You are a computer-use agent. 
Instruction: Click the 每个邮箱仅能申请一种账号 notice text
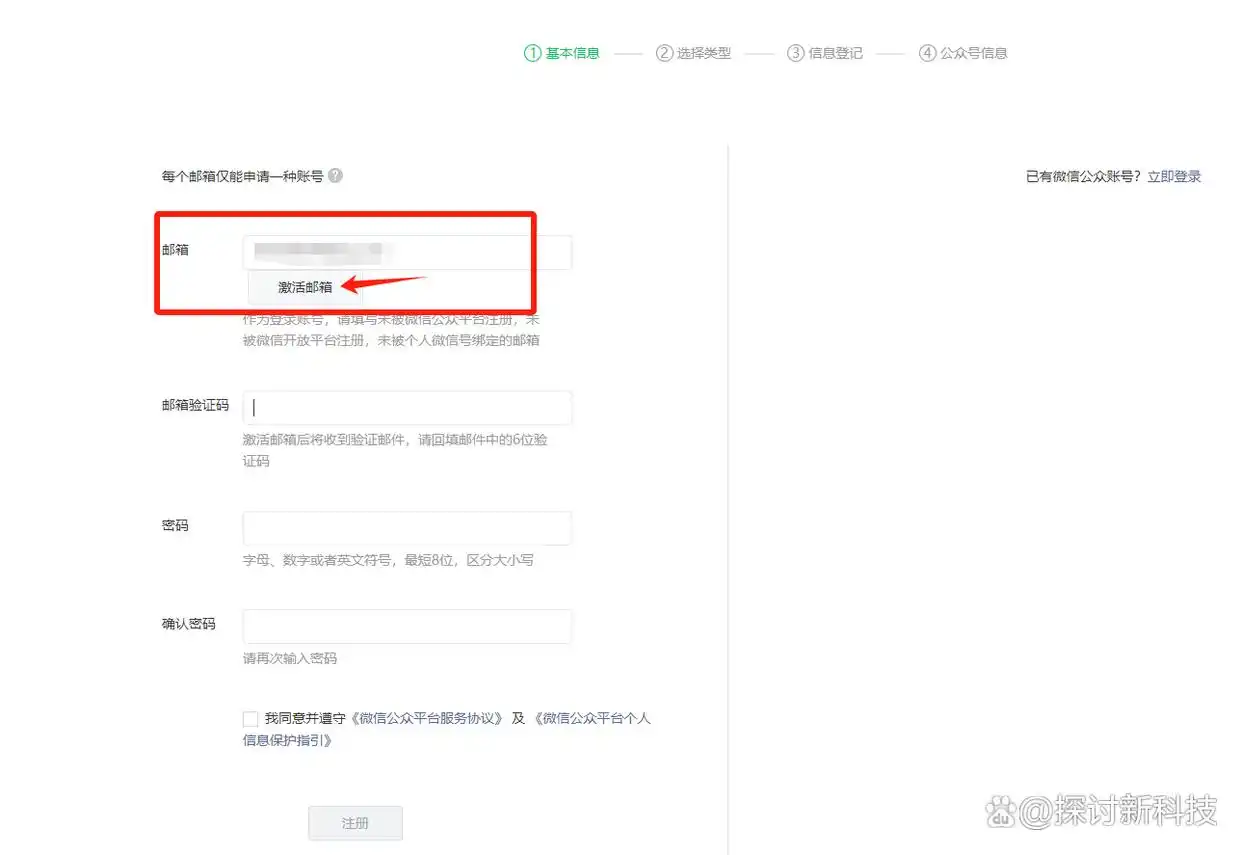pyautogui.click(x=242, y=177)
